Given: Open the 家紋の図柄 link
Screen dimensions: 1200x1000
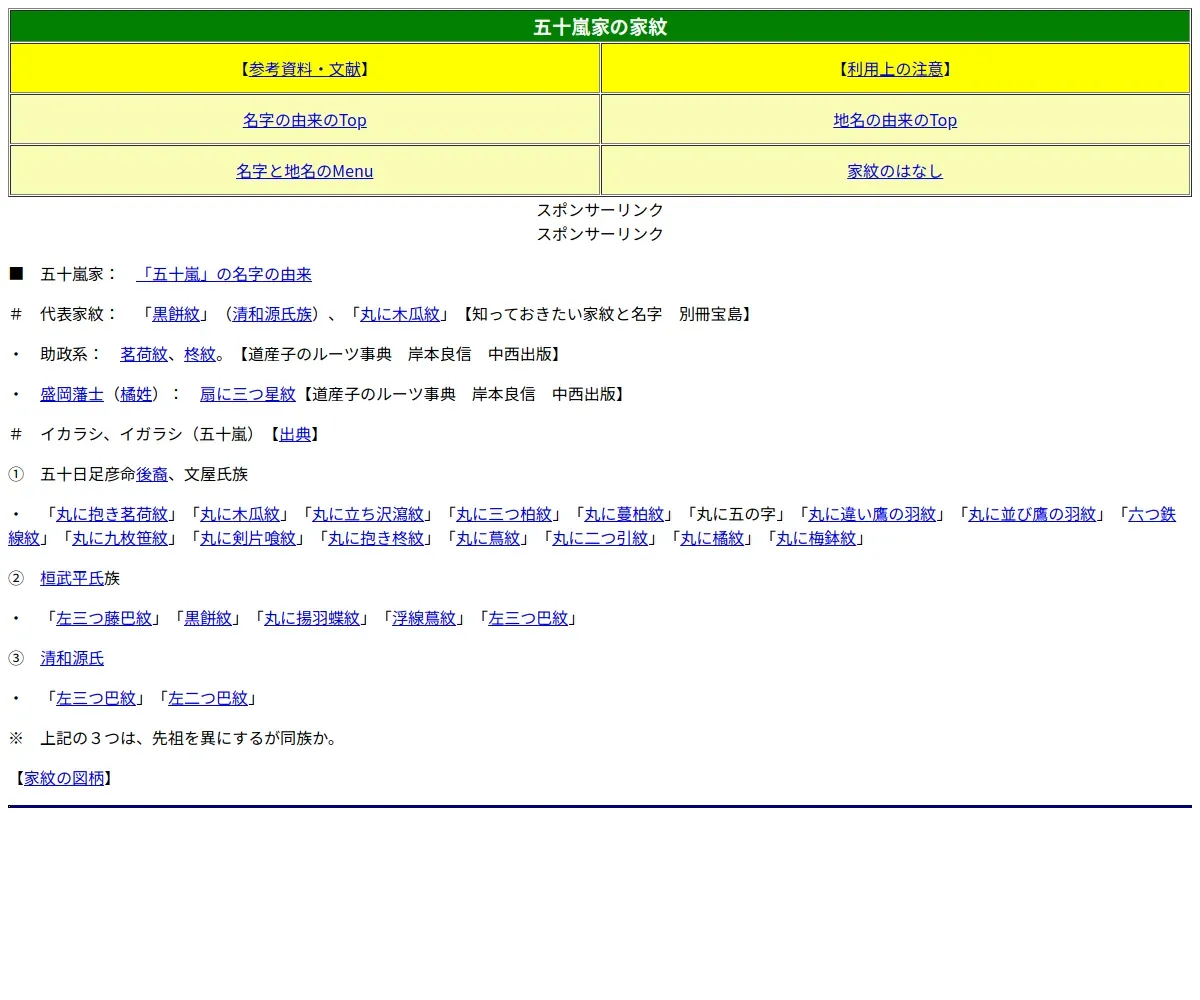Looking at the screenshot, I should [64, 778].
